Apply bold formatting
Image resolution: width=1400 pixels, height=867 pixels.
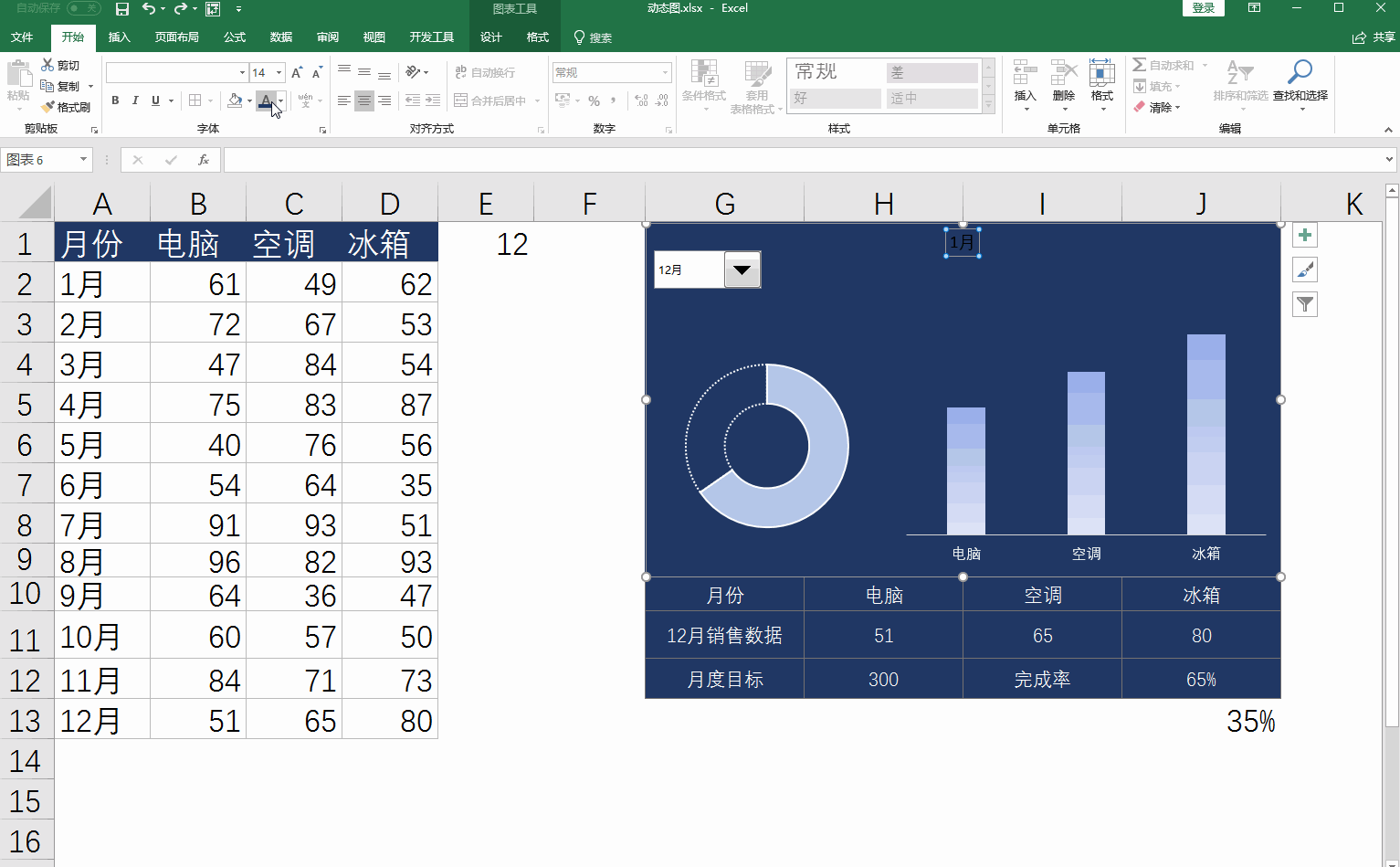[115, 100]
